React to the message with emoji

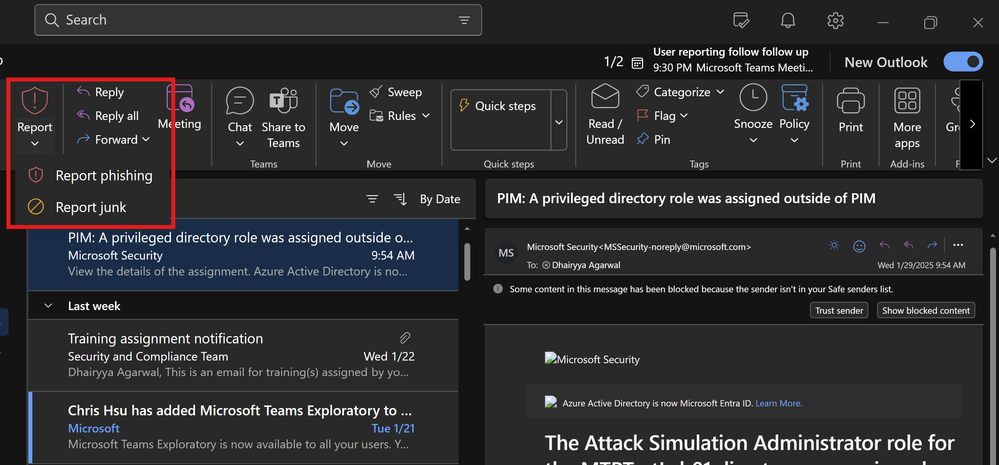pos(859,245)
